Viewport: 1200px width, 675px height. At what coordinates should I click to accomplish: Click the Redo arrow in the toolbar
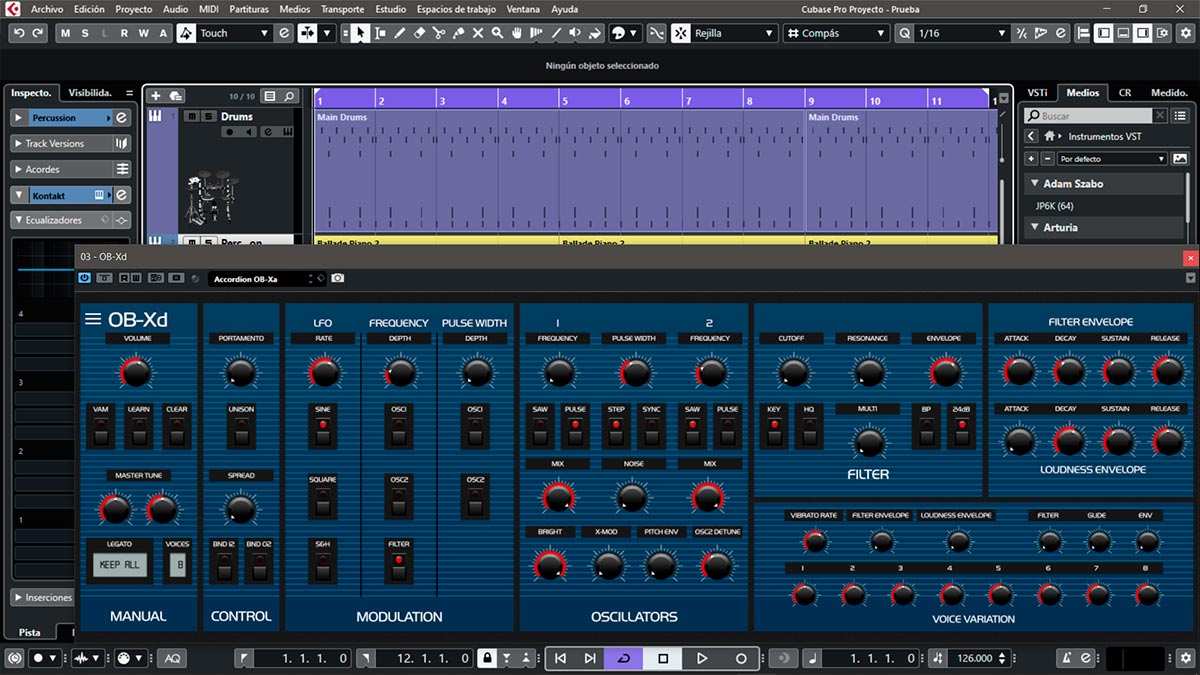click(38, 33)
